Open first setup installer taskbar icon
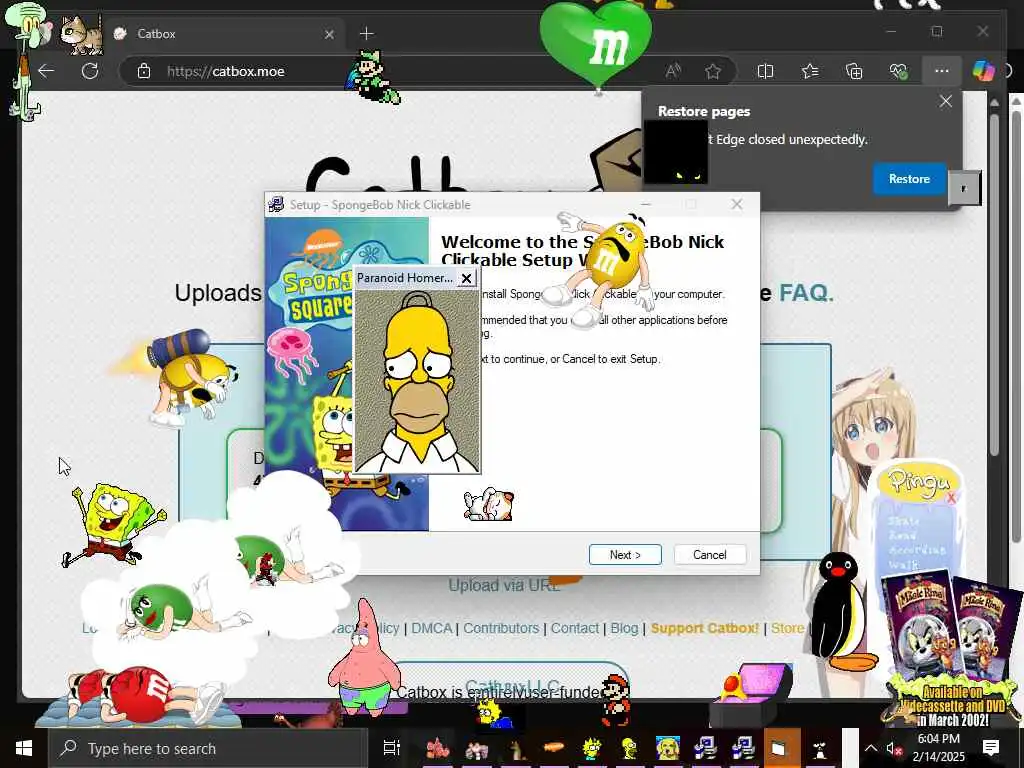This screenshot has width=1024, height=768. (x=705, y=748)
